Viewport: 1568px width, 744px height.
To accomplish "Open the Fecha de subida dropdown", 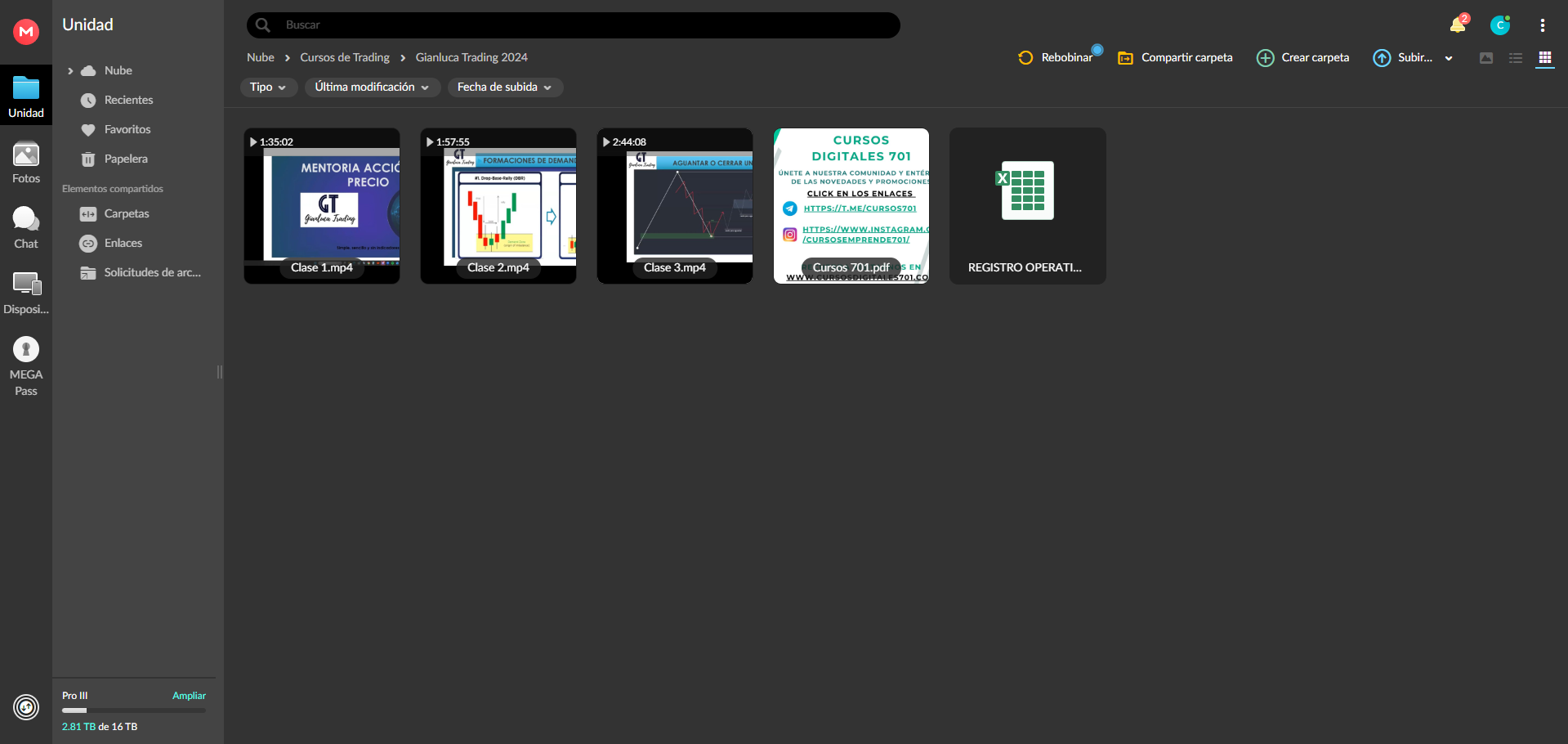I will coord(504,87).
